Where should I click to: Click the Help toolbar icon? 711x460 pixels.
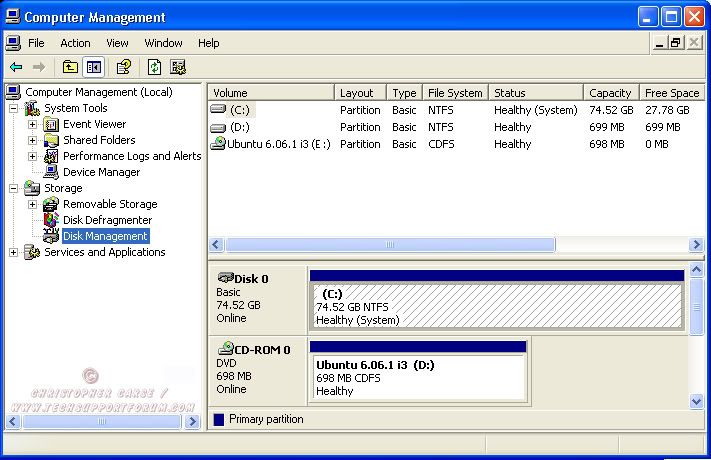click(x=124, y=67)
